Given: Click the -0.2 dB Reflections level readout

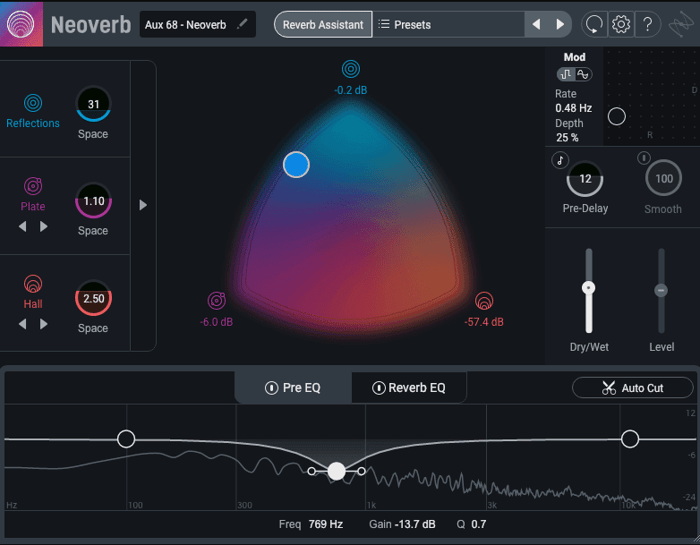Looking at the screenshot, I should 351,90.
